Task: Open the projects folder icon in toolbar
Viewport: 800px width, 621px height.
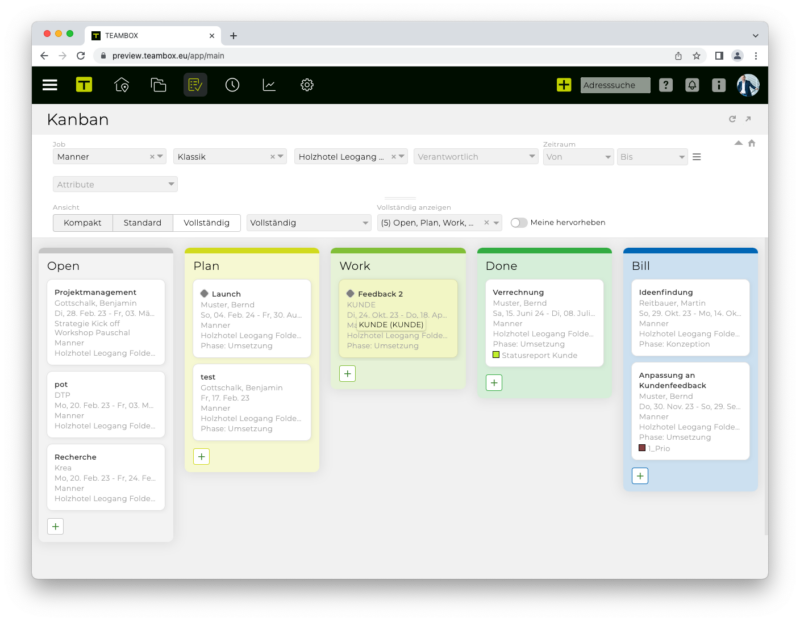Action: [x=158, y=85]
